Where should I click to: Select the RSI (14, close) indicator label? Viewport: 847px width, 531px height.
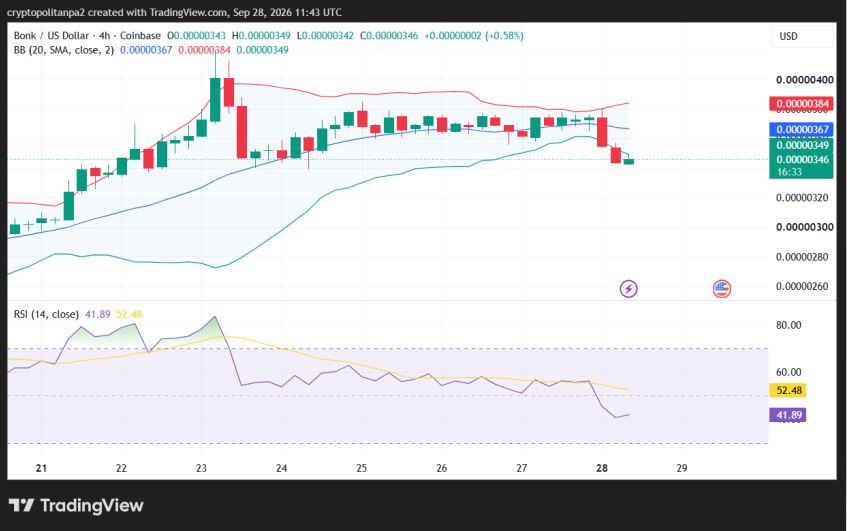(46, 314)
